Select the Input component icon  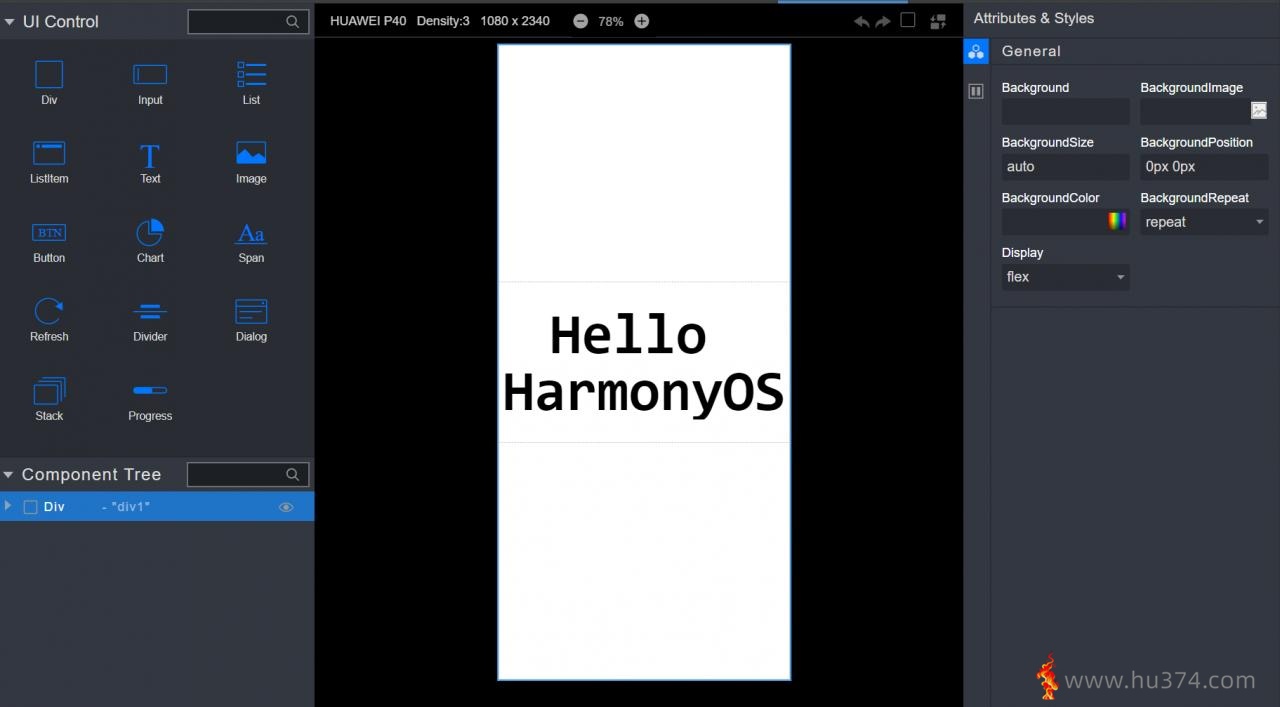pyautogui.click(x=150, y=75)
